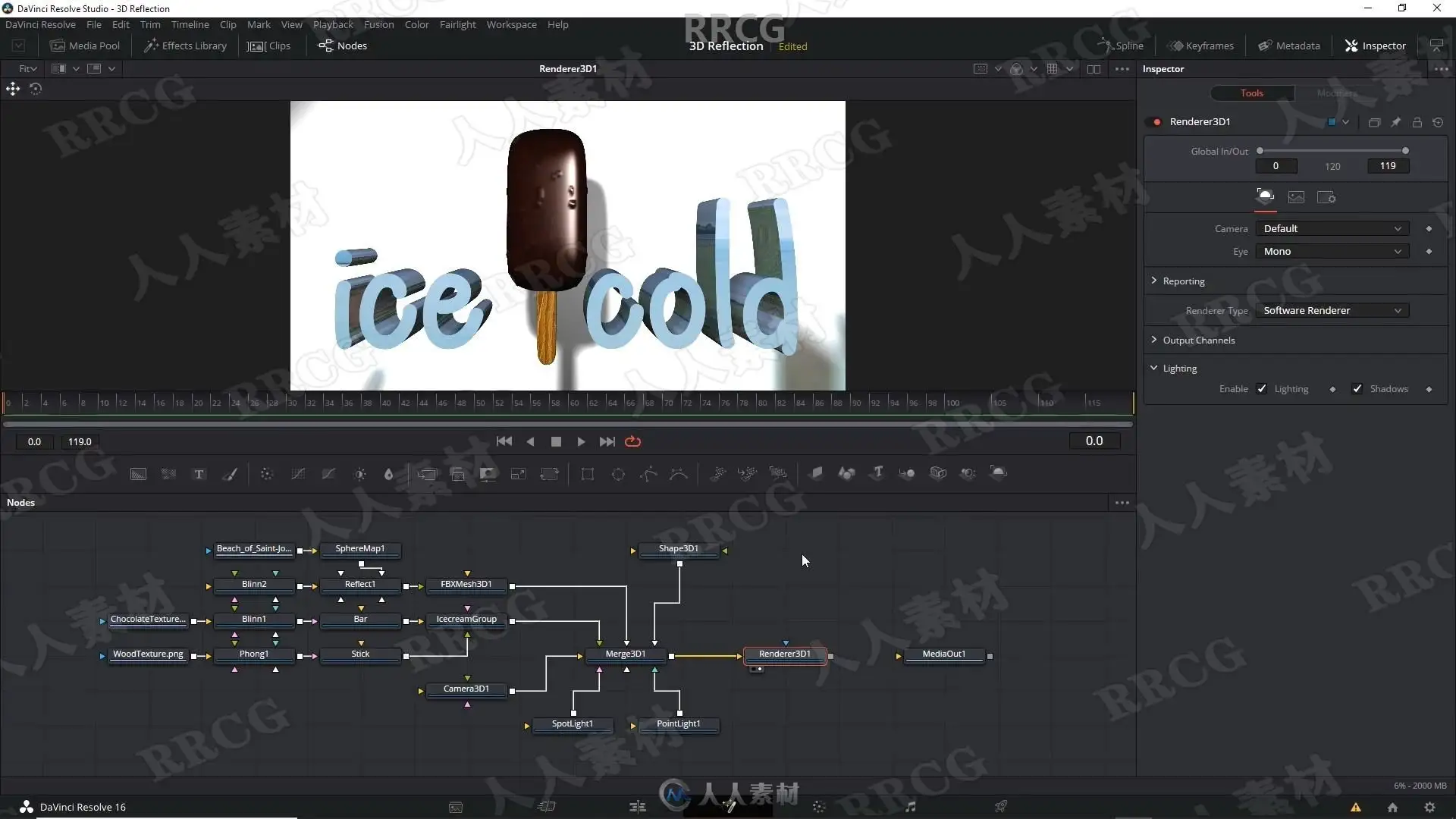
Task: Add a Shape 3D tool from the toolbar
Action: pos(846,473)
